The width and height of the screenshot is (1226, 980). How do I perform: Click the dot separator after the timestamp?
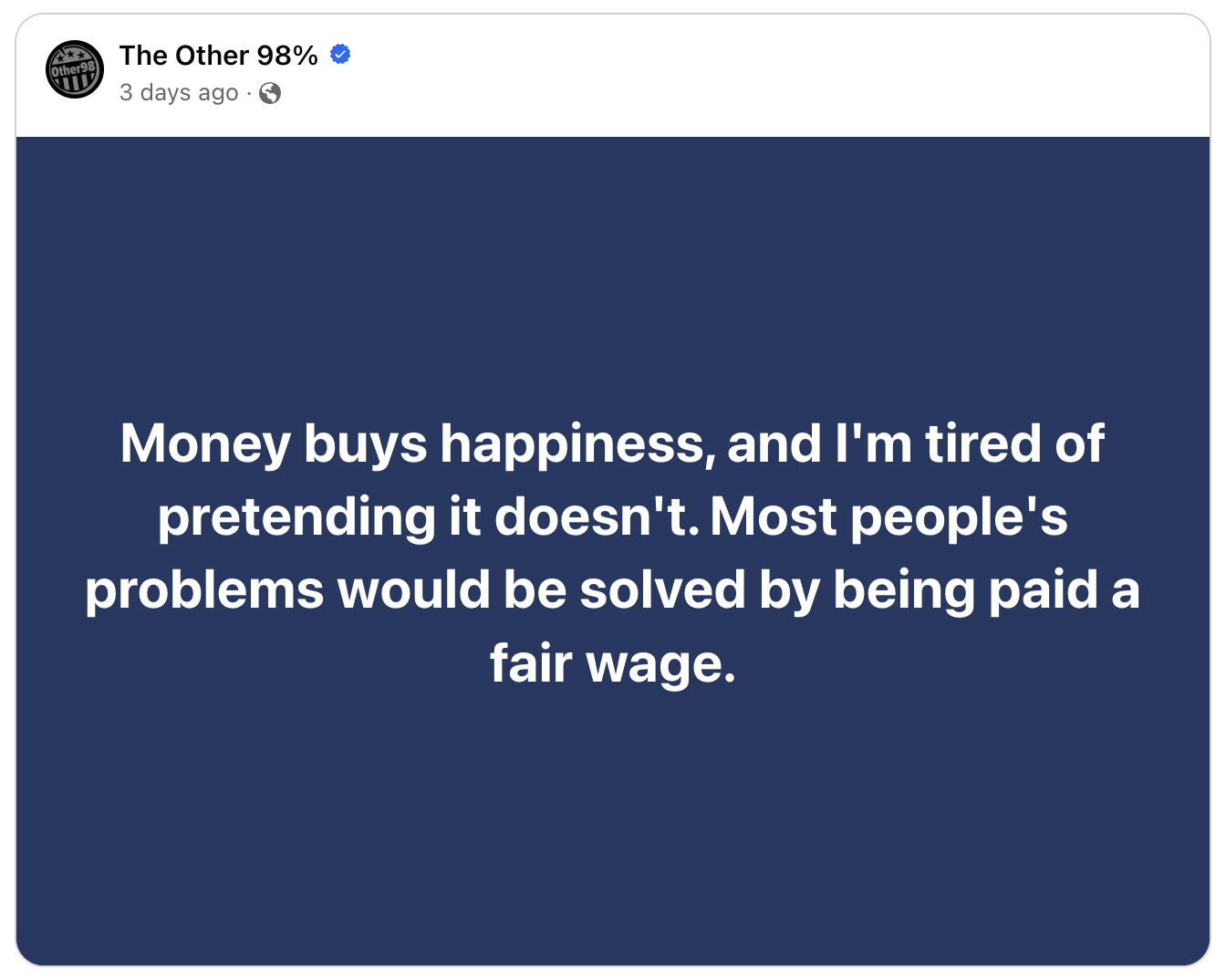click(x=249, y=93)
